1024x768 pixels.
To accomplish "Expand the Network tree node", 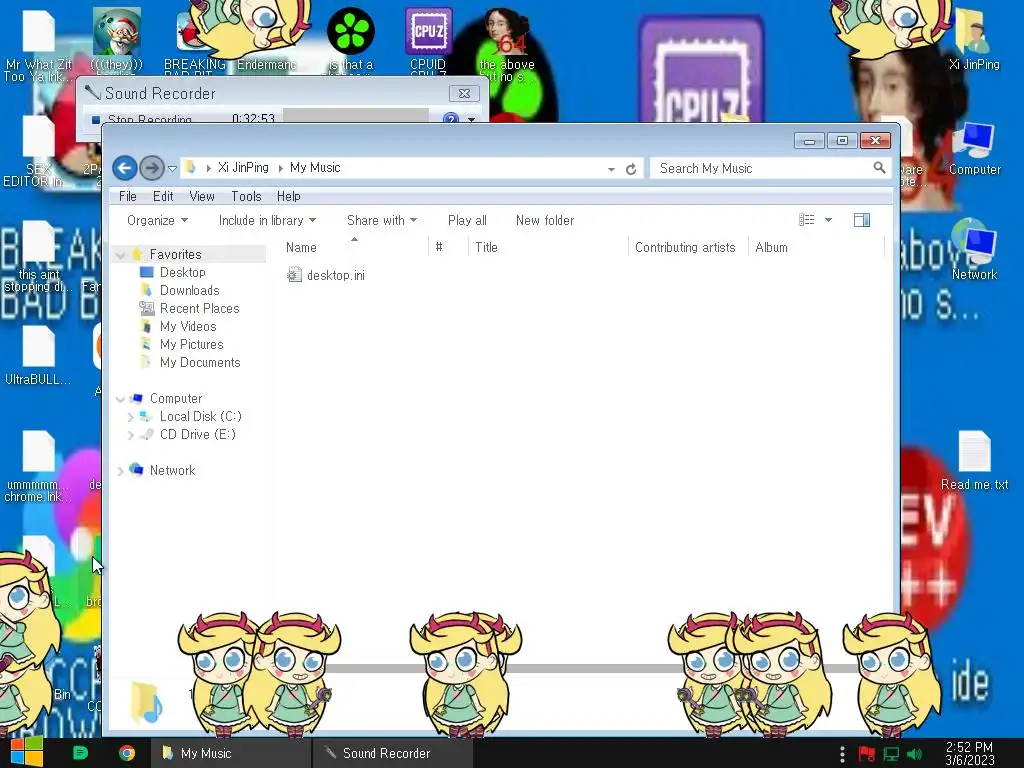I will [x=121, y=471].
